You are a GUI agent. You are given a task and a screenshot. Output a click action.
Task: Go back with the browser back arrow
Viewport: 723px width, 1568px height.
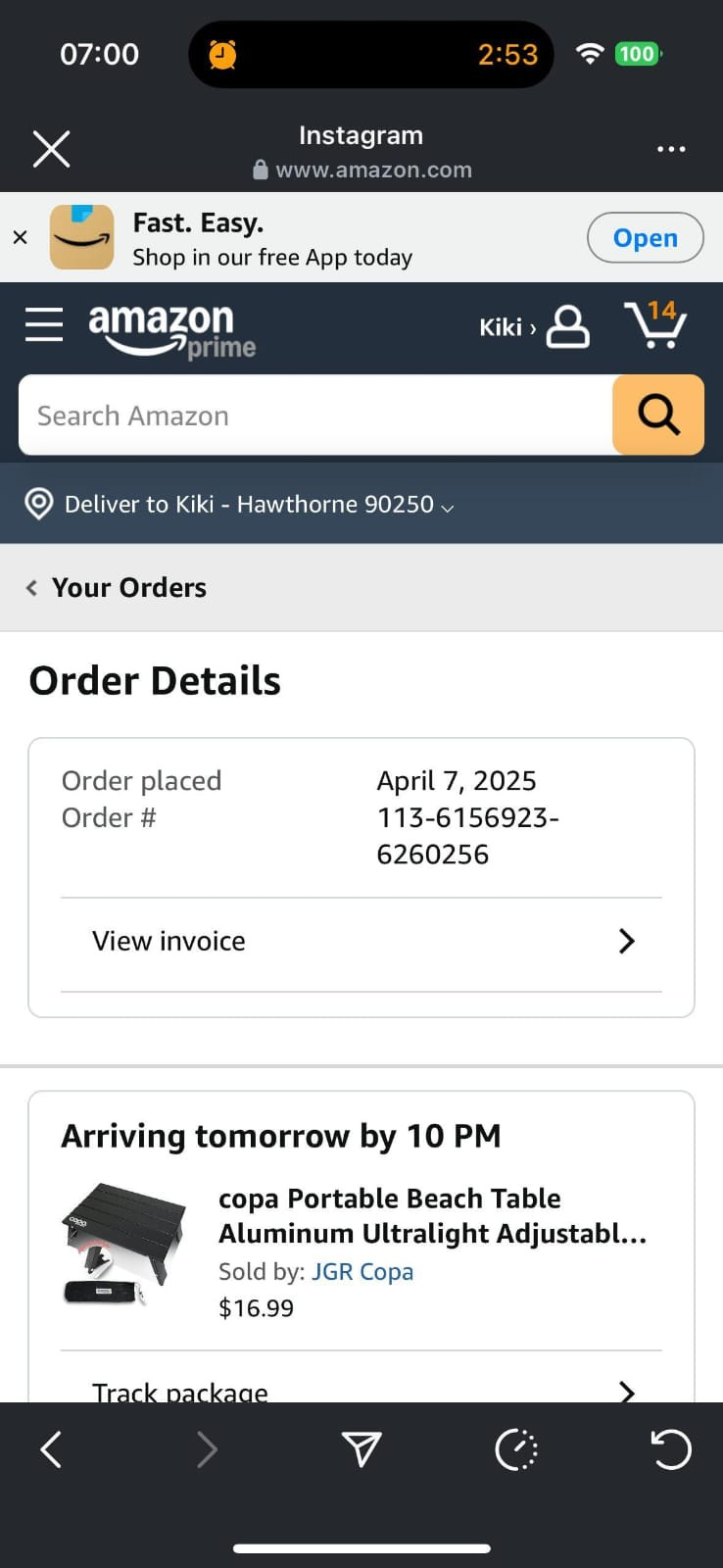(x=51, y=1449)
